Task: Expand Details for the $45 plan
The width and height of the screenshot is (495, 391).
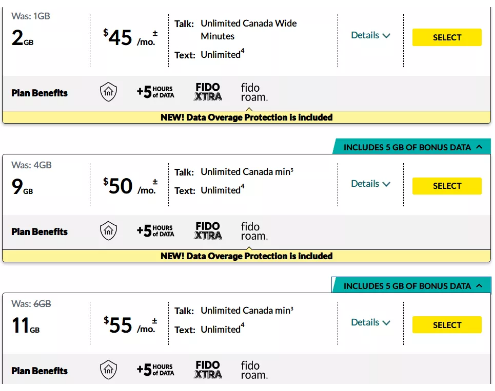Action: (x=370, y=35)
